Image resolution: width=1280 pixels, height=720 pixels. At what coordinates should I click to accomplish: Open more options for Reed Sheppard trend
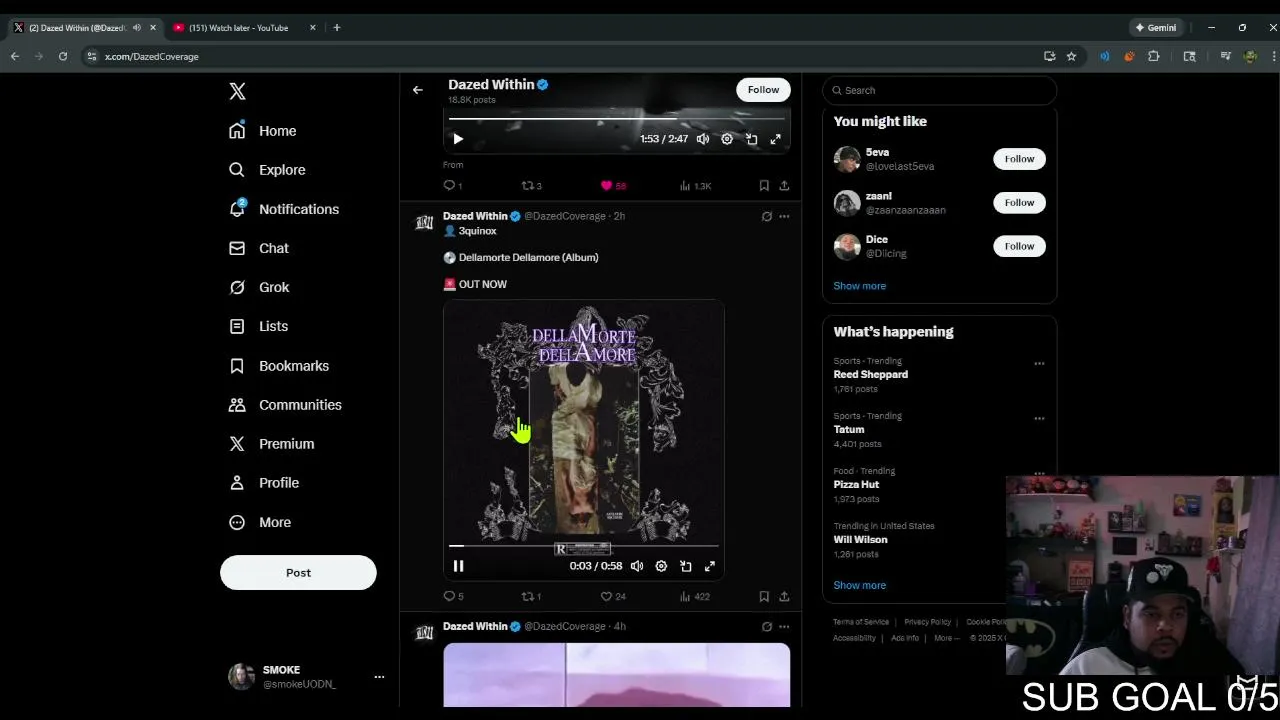point(1039,363)
